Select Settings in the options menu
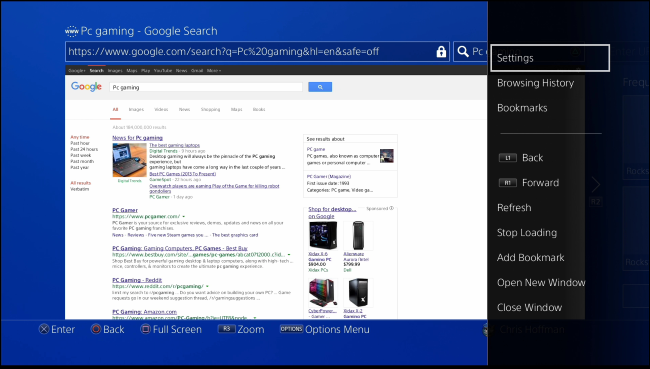 pos(550,58)
